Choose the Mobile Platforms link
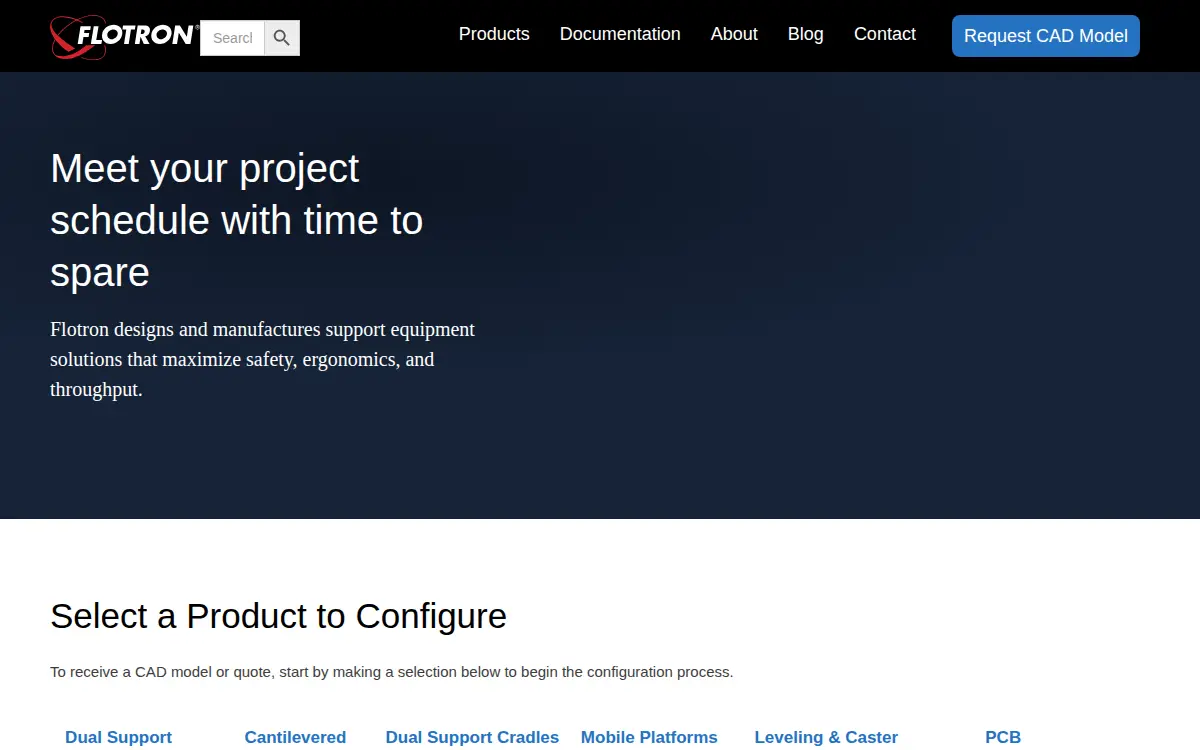 (649, 737)
